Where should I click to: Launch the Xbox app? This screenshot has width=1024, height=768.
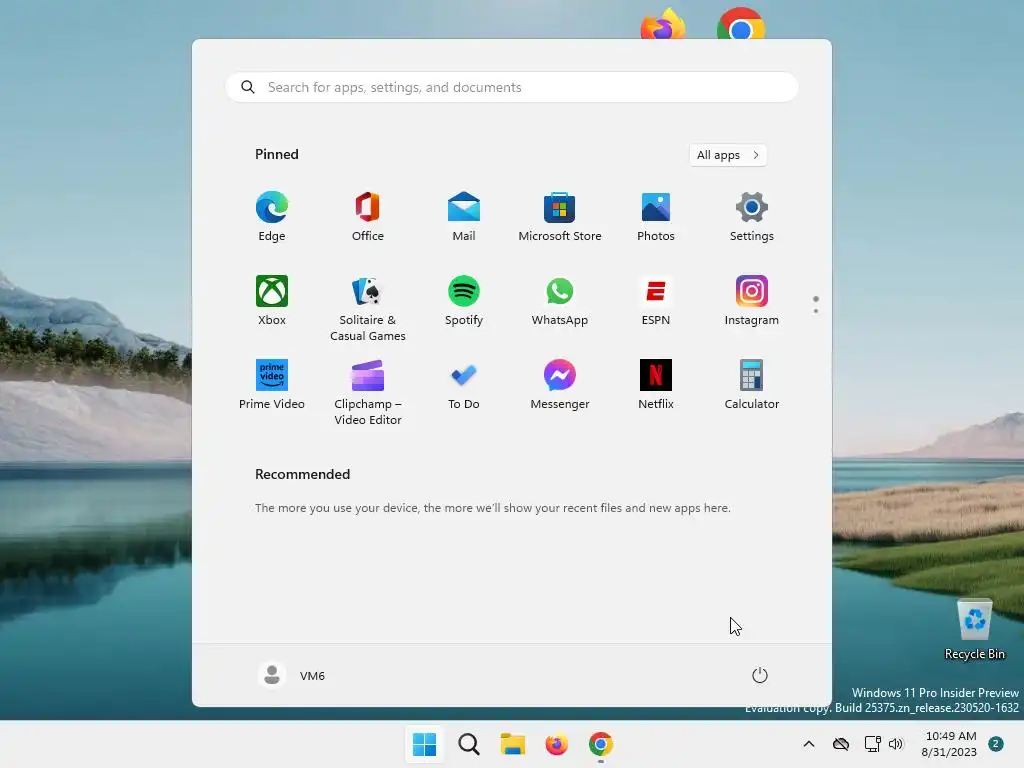tap(272, 301)
